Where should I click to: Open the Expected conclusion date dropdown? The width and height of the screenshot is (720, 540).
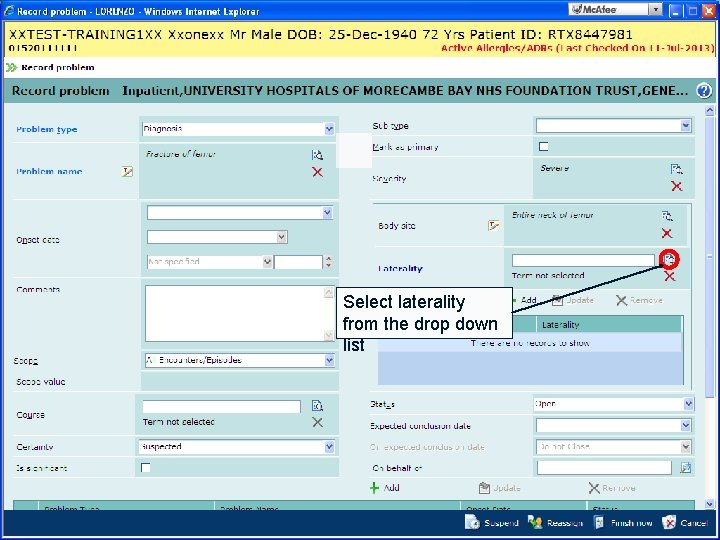(686, 425)
